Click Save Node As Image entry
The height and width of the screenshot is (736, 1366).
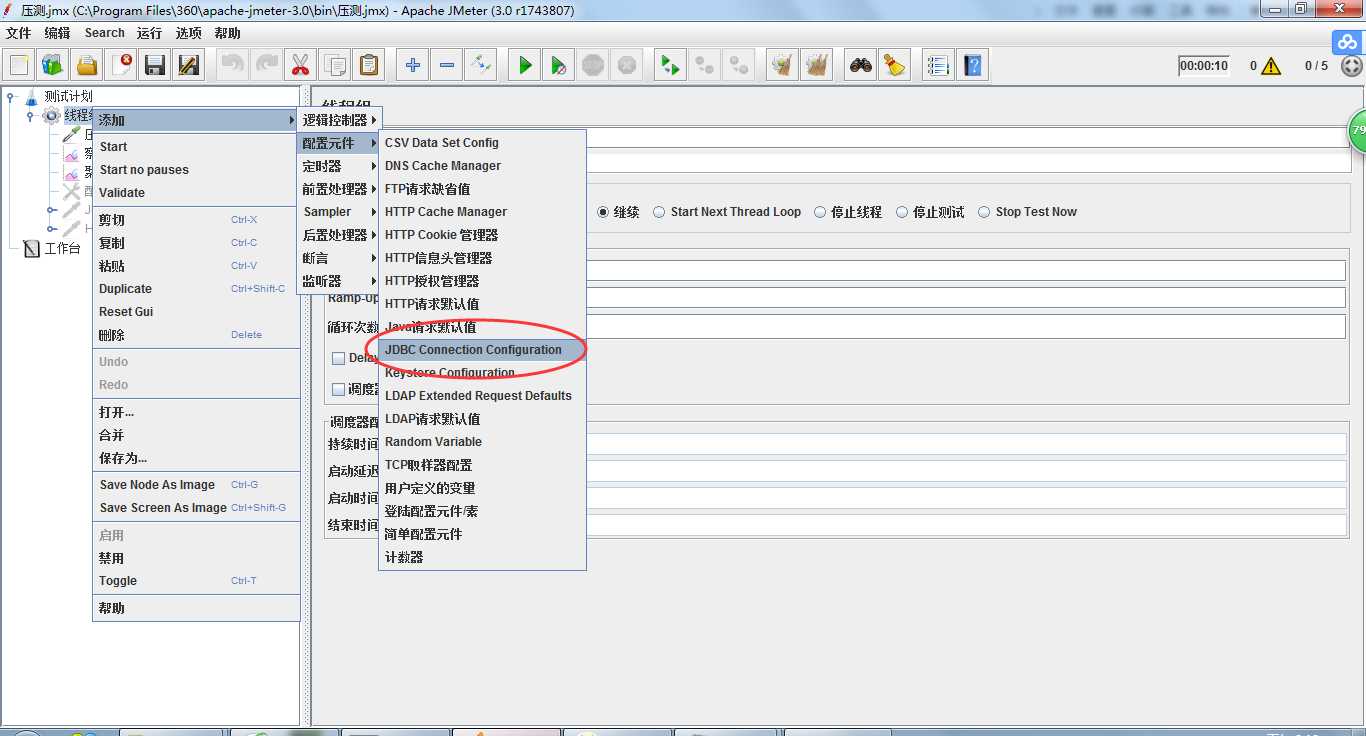pyautogui.click(x=196, y=485)
